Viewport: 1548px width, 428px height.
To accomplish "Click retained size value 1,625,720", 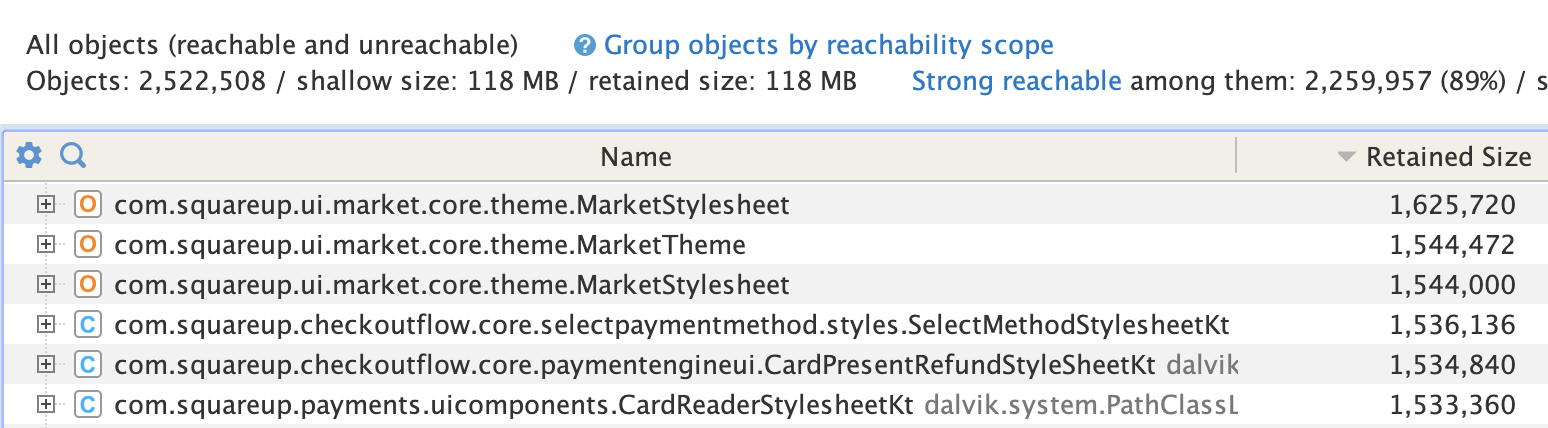I will point(1452,206).
